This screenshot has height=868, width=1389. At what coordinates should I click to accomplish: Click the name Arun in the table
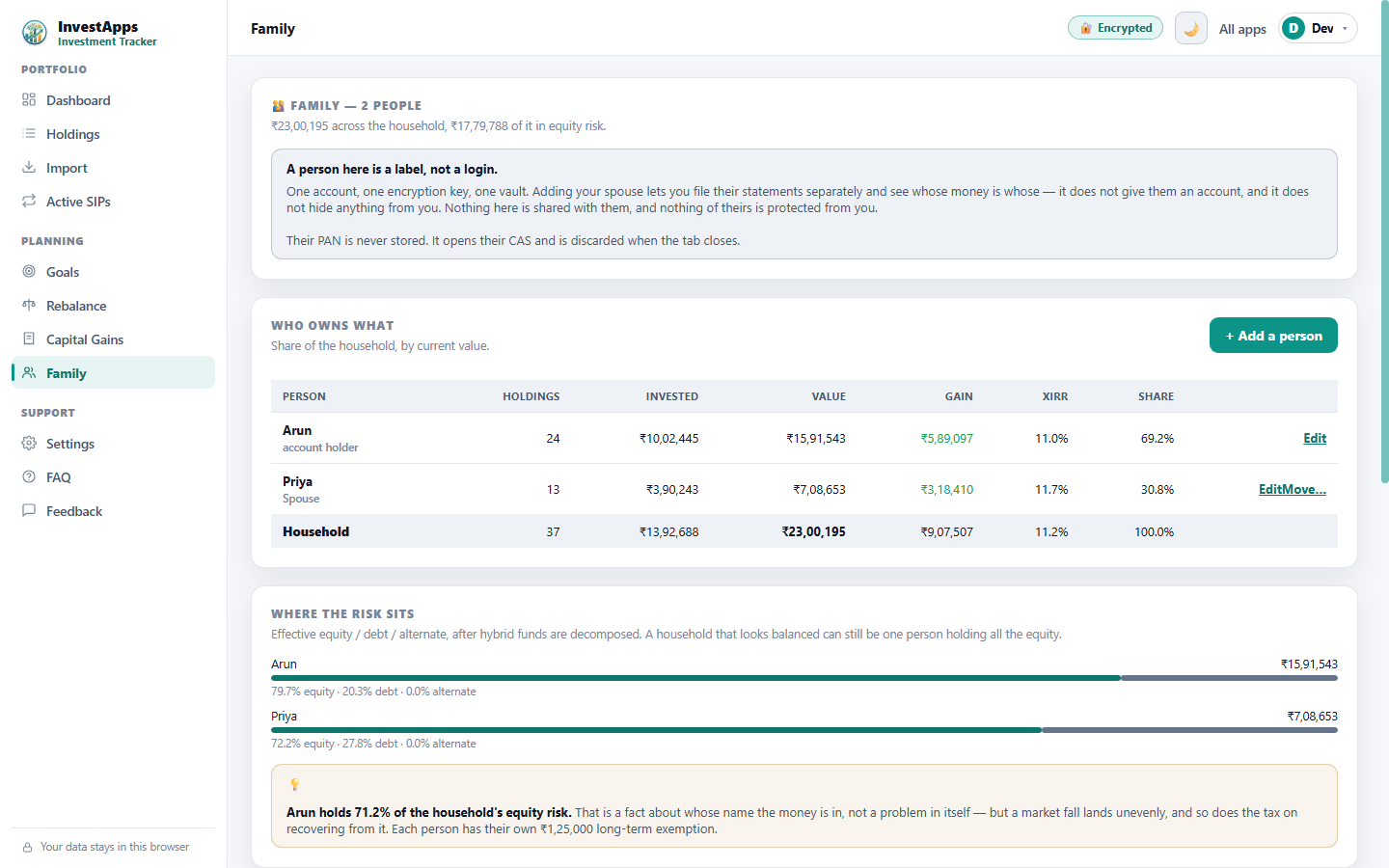pyautogui.click(x=297, y=430)
